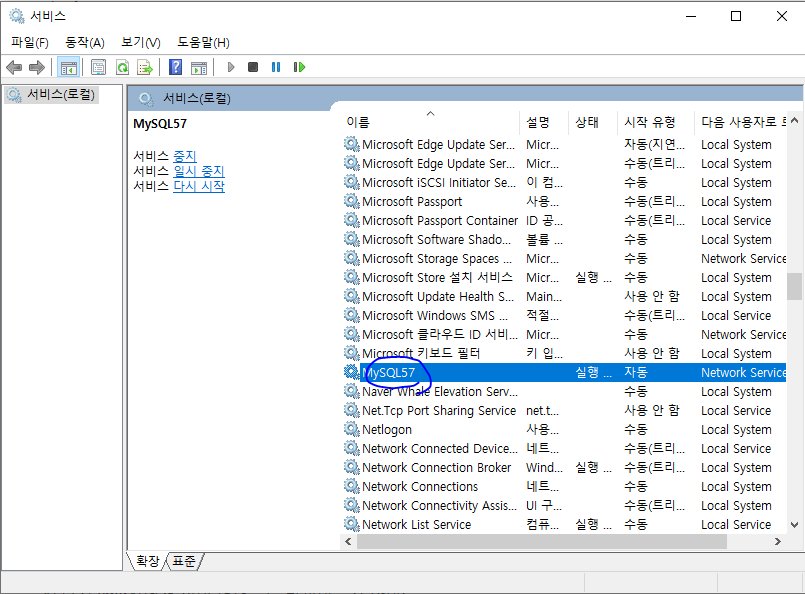The image size is (805, 594).
Task: Click horizontal scrollbar left arrow
Action: click(x=348, y=542)
